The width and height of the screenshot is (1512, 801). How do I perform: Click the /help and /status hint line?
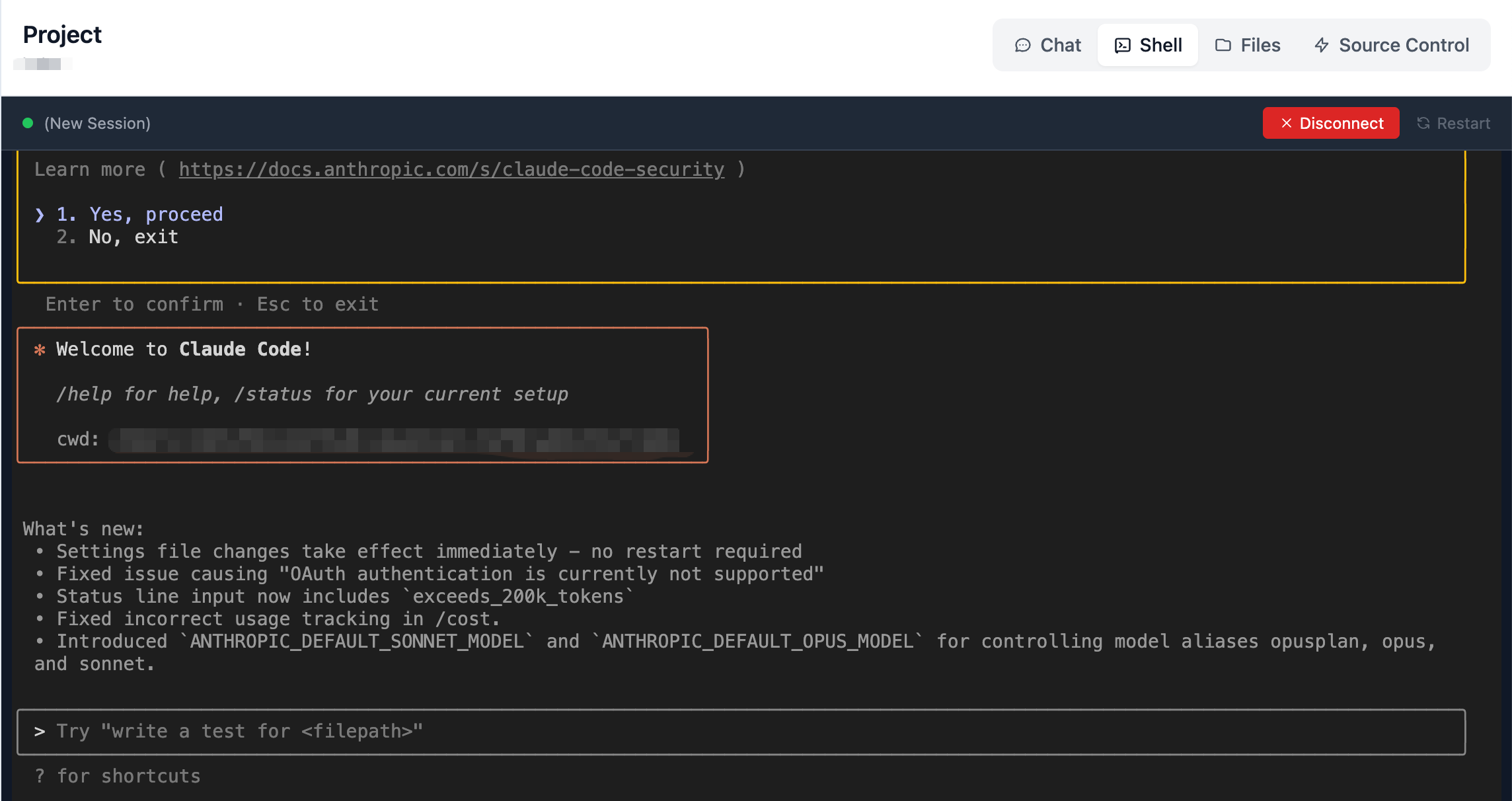(312, 394)
